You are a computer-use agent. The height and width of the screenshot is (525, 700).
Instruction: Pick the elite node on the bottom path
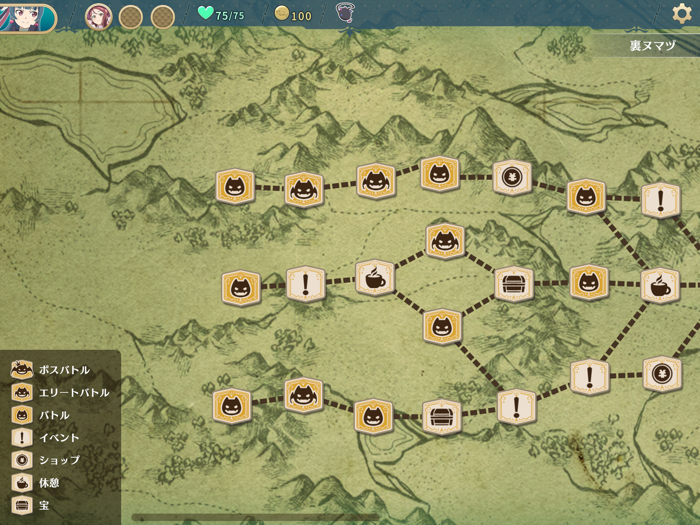click(304, 396)
